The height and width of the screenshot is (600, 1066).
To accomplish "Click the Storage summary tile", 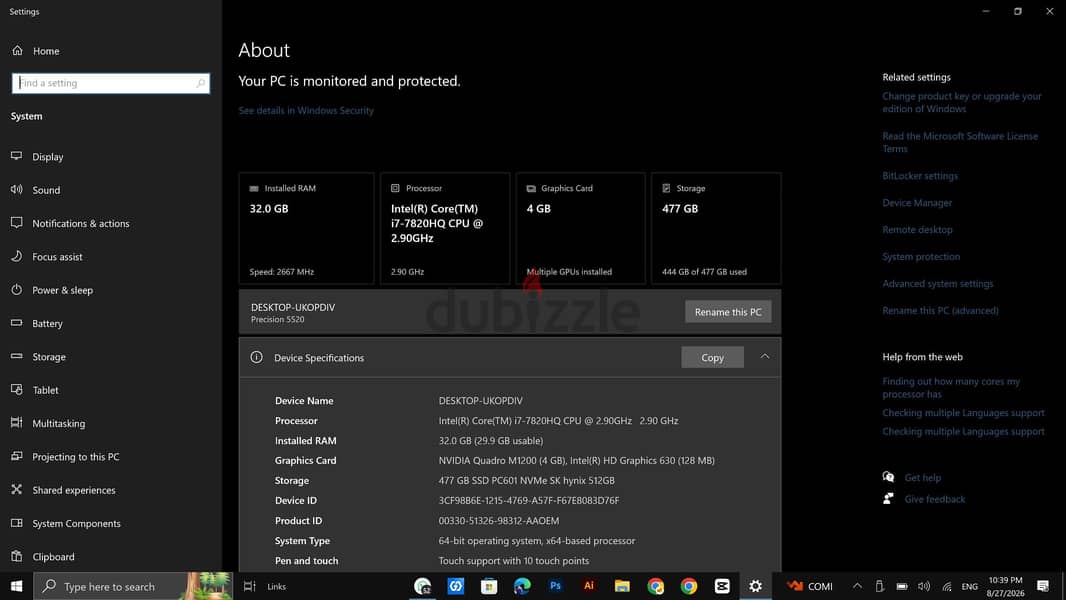I will (716, 228).
